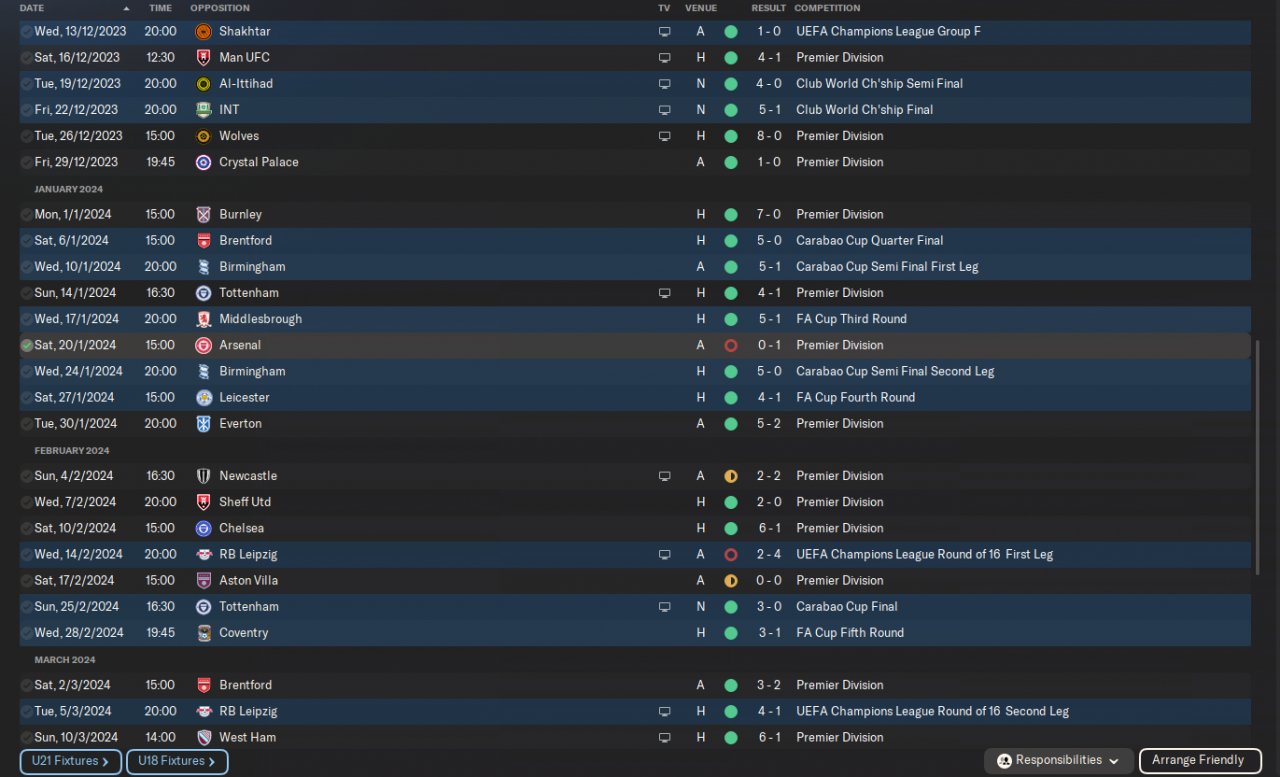
Task: Click the Arsenal club badge icon
Action: point(203,345)
